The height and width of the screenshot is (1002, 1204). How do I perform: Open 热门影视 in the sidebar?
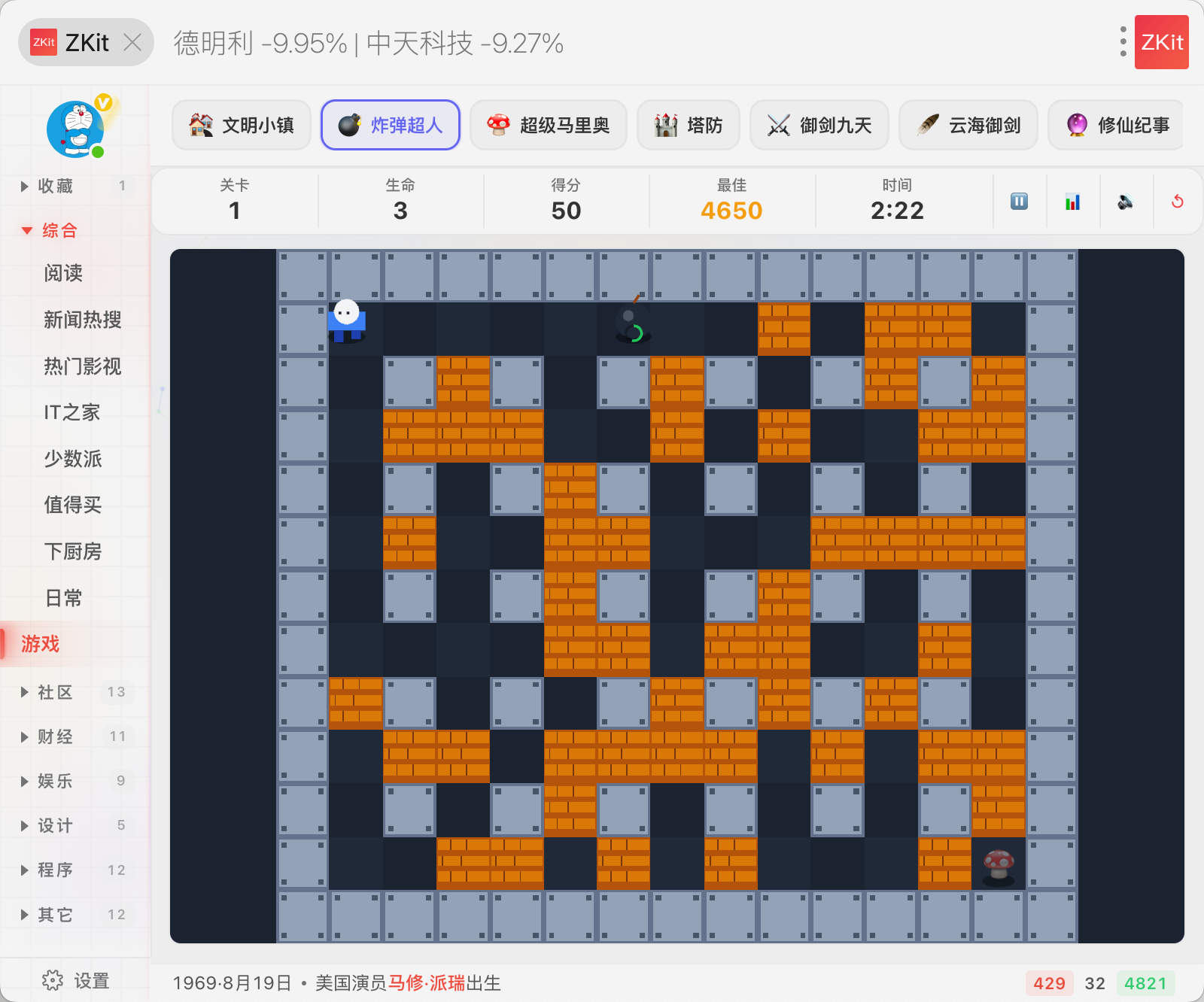coord(83,366)
